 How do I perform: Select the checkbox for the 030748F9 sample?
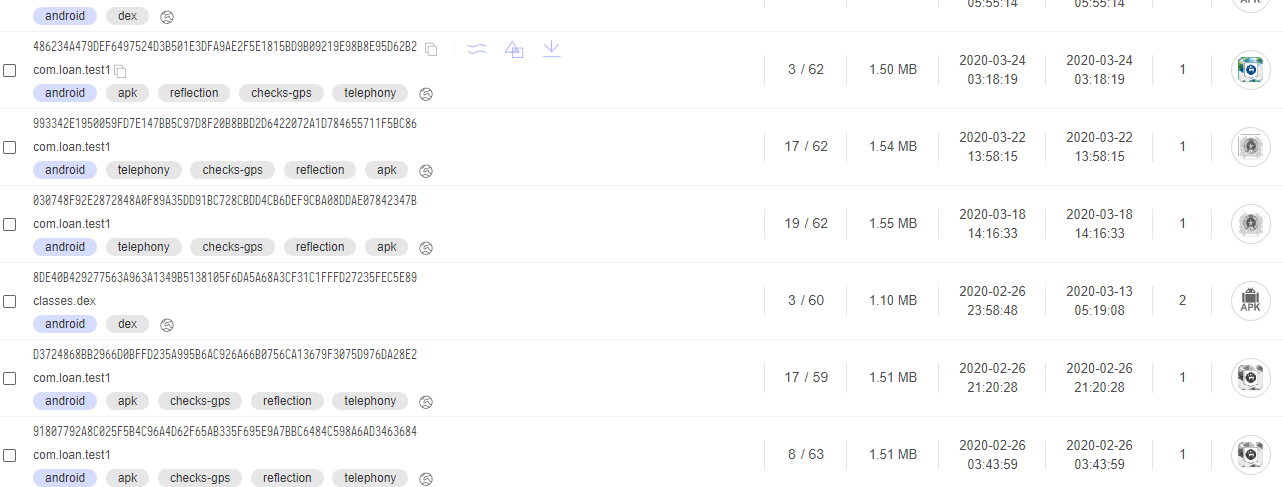tap(10, 225)
